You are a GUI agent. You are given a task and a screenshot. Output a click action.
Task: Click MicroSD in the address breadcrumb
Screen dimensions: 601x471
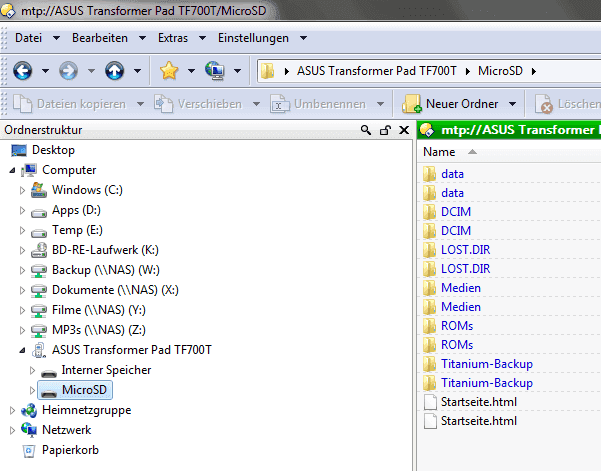(x=500, y=71)
